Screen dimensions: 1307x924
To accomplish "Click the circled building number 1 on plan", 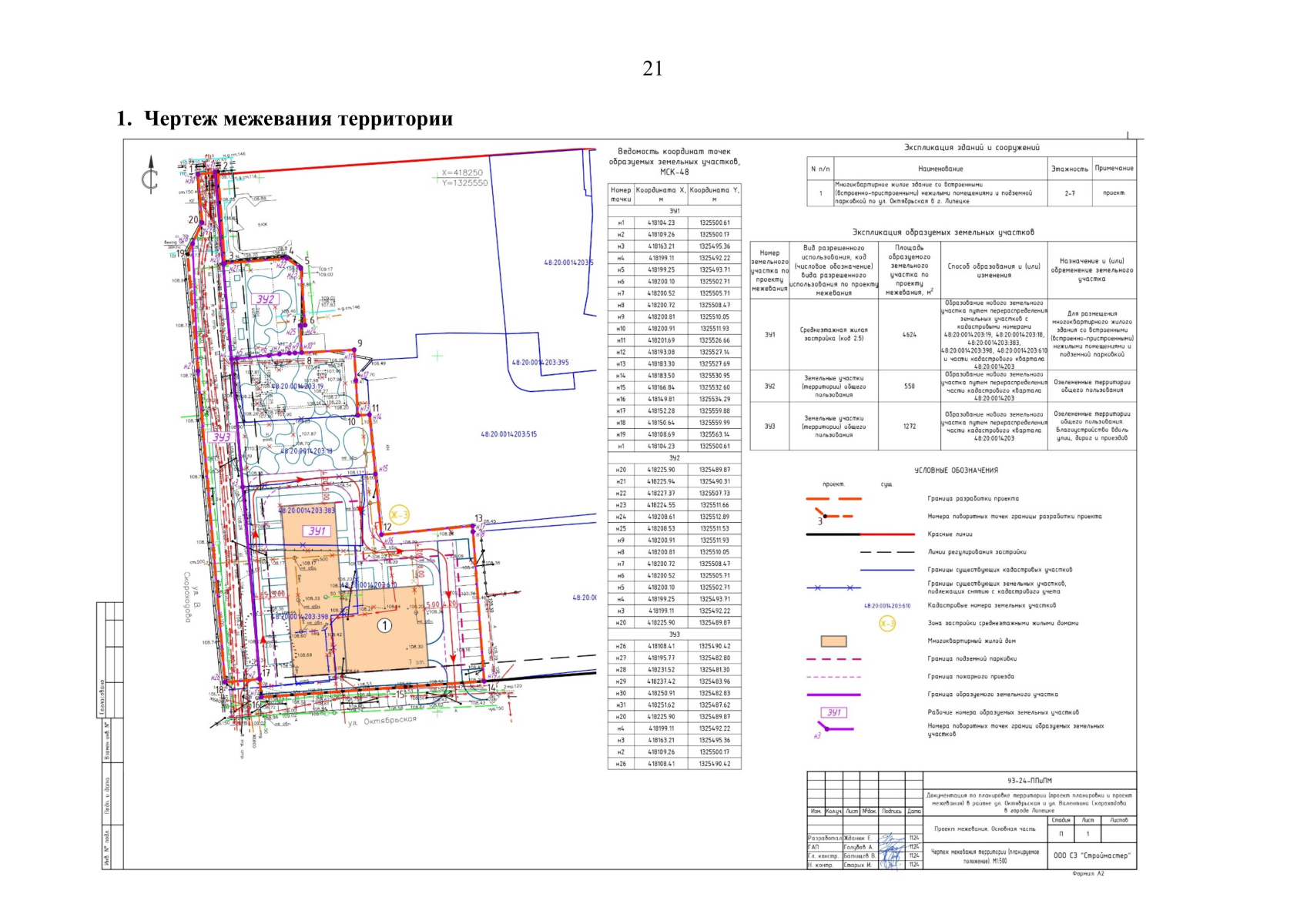I will [x=384, y=626].
